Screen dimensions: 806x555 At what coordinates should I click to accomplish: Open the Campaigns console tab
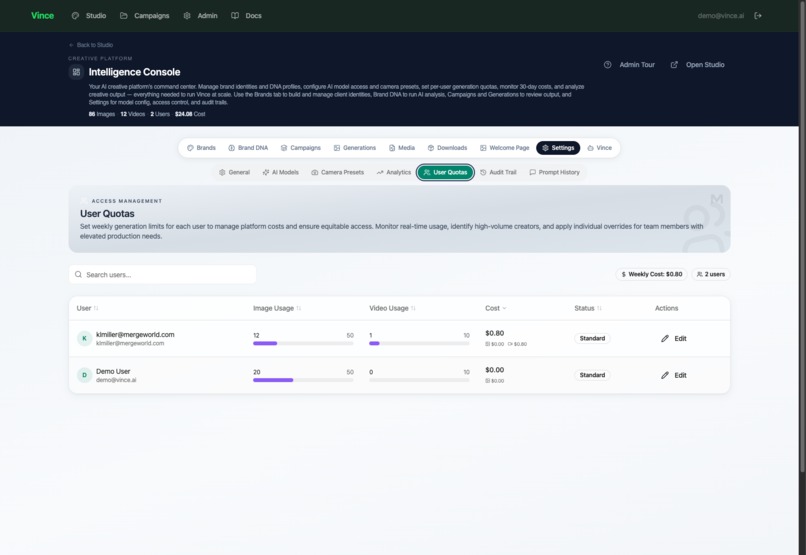pos(301,148)
